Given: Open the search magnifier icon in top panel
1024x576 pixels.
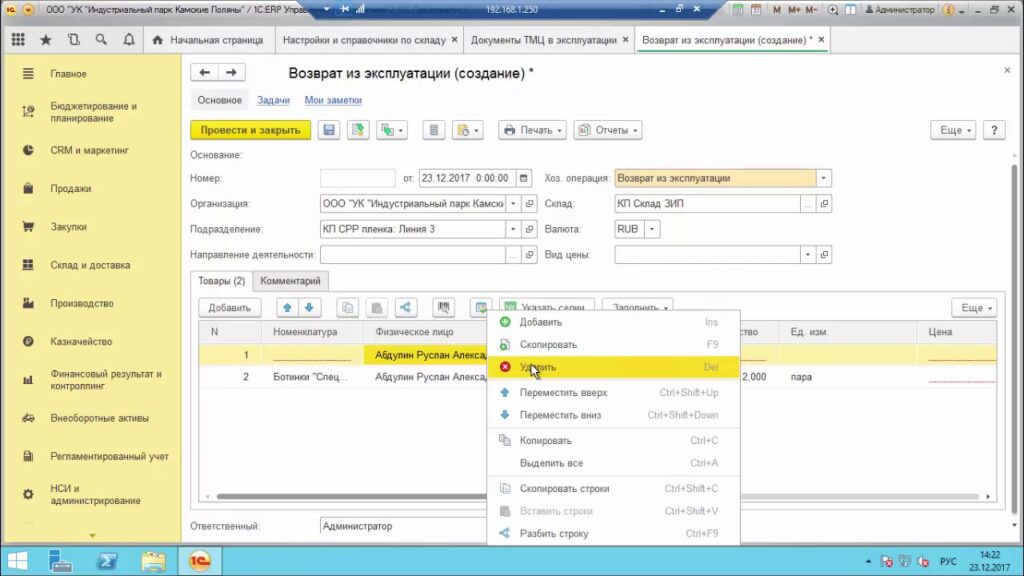Looking at the screenshot, I should [102, 40].
